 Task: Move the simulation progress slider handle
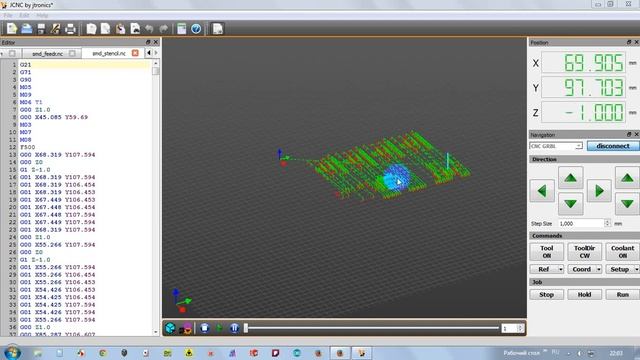click(246, 328)
